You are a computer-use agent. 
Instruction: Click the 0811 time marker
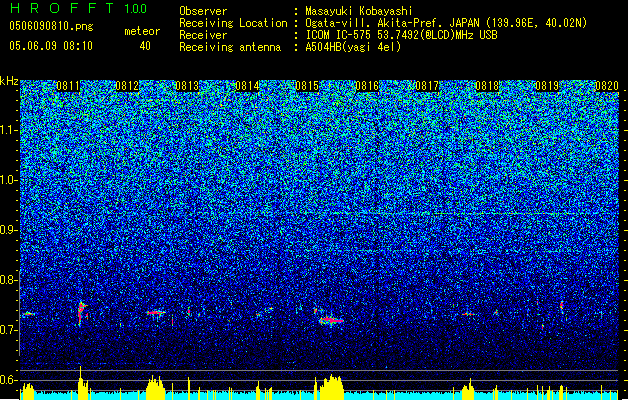click(68, 86)
